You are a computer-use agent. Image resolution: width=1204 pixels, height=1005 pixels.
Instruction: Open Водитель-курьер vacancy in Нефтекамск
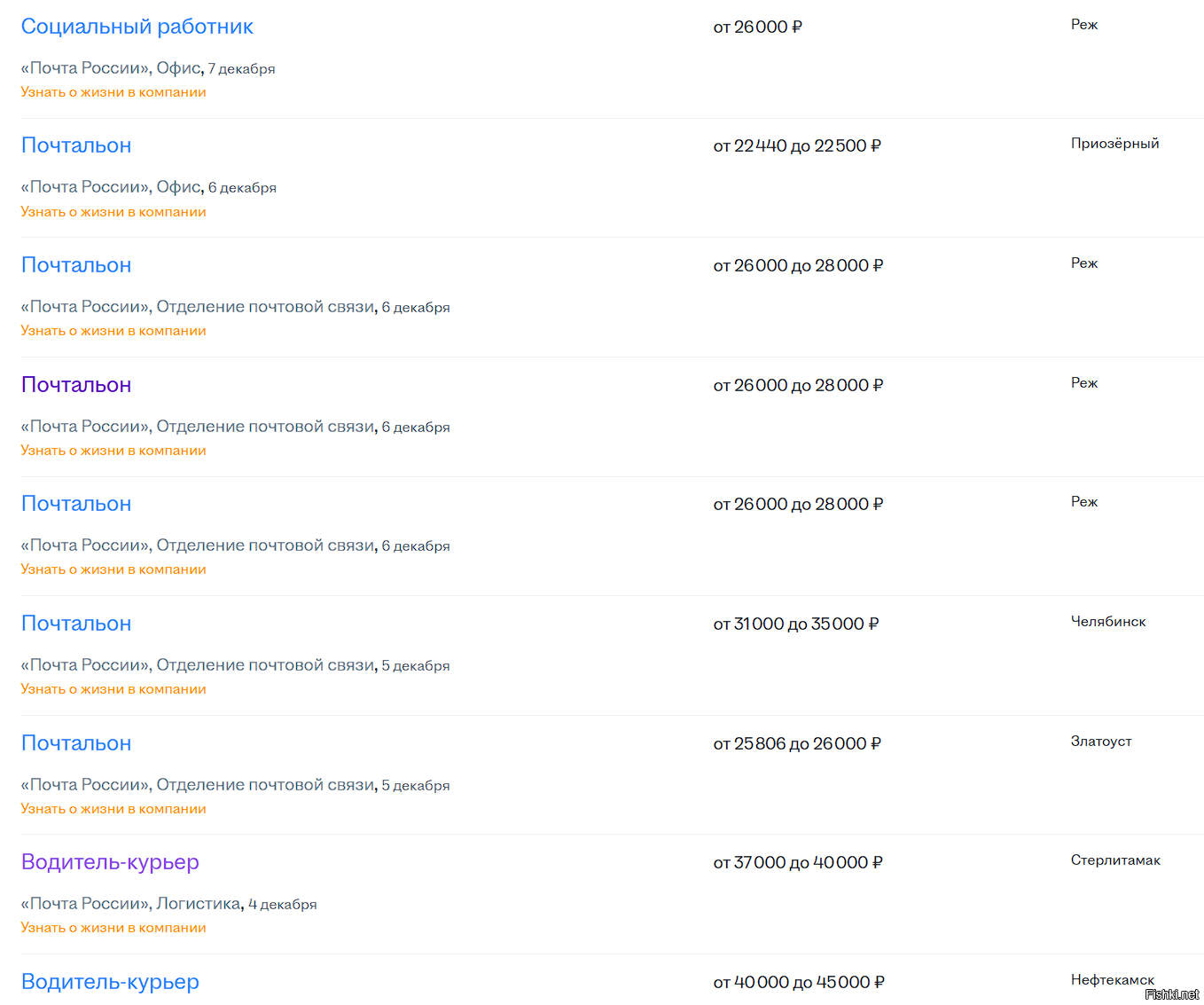pos(110,982)
